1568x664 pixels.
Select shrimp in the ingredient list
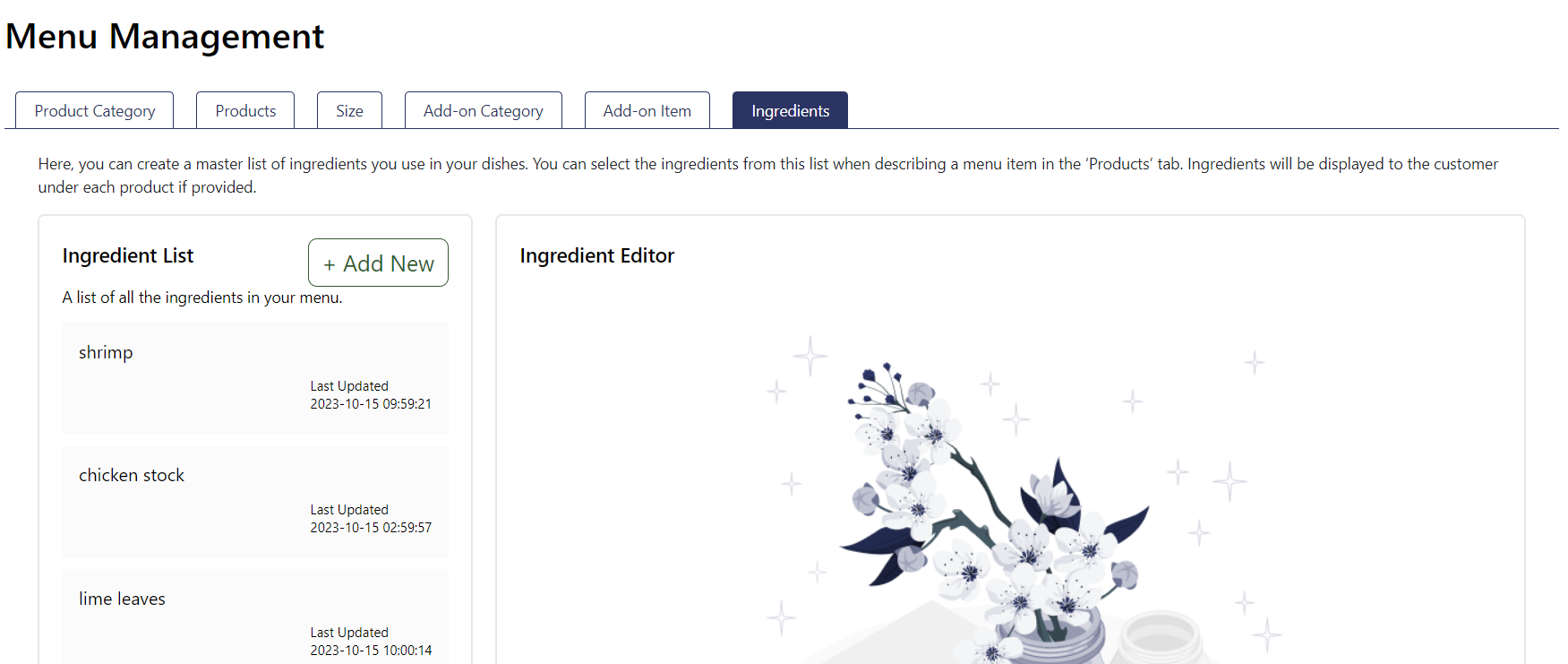coord(106,352)
